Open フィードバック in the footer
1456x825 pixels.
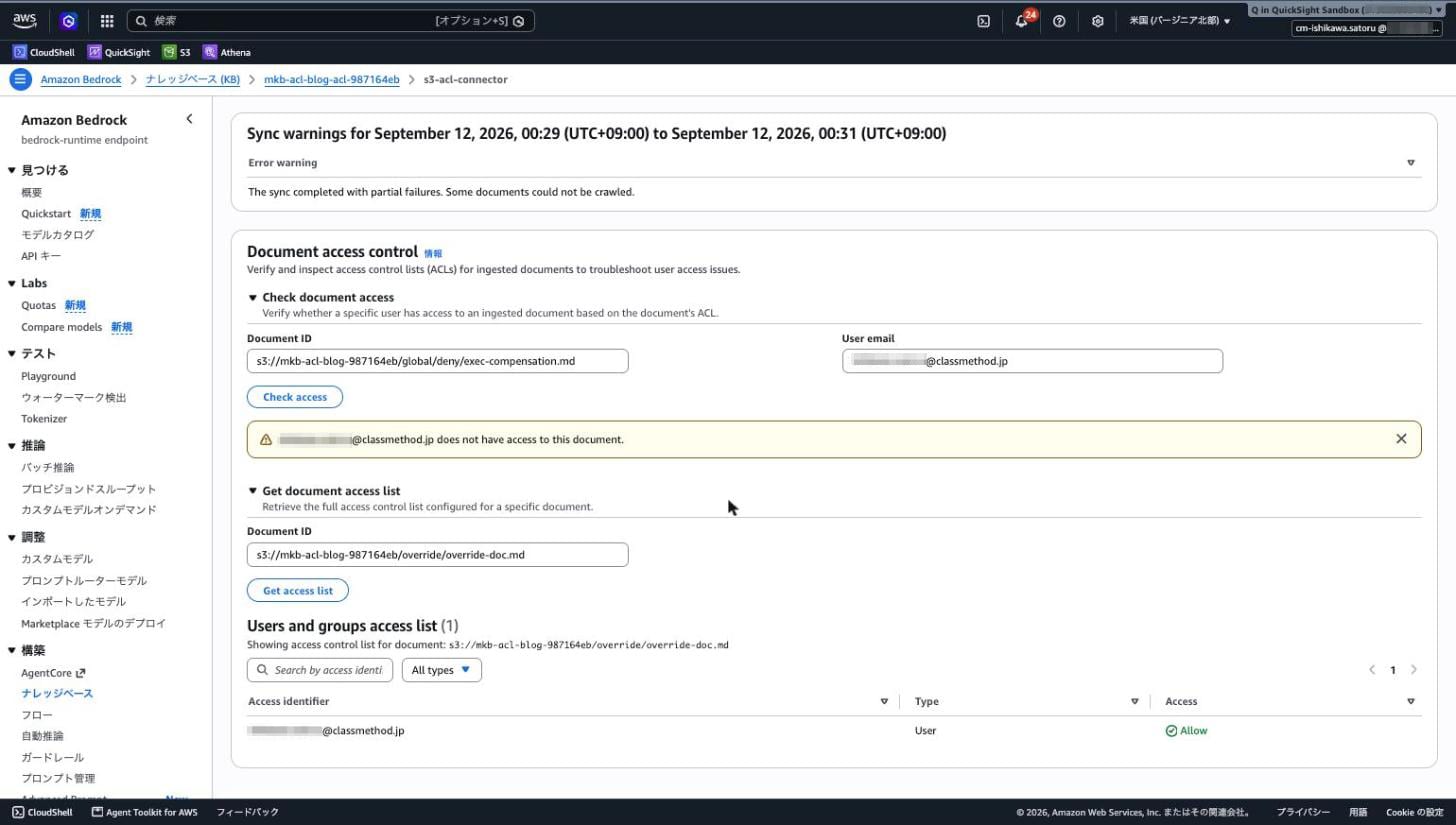point(247,812)
